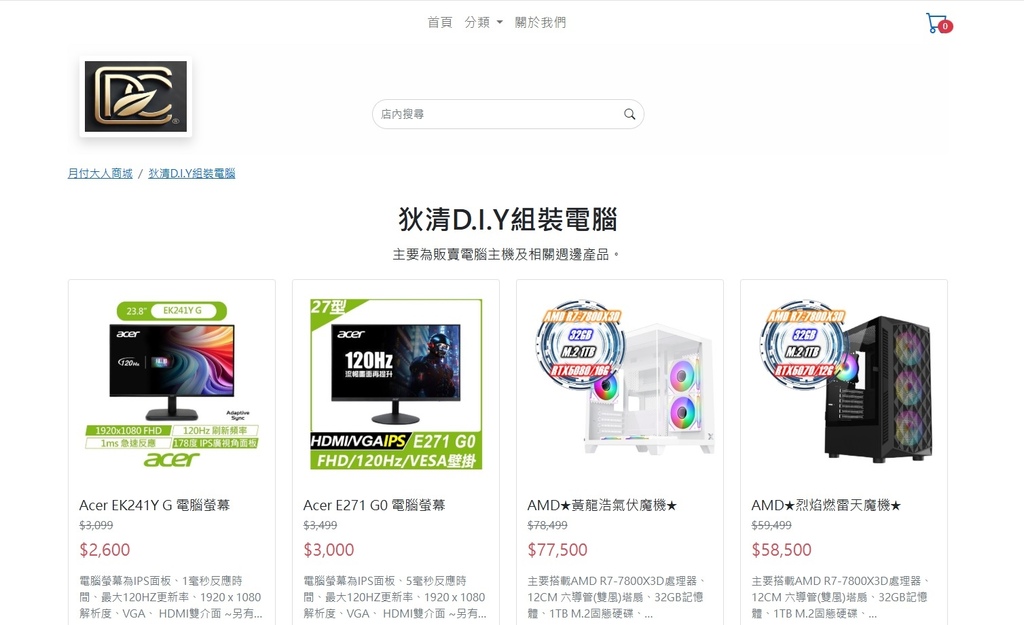
Task: Click the magnifying glass search icon
Action: (x=629, y=114)
